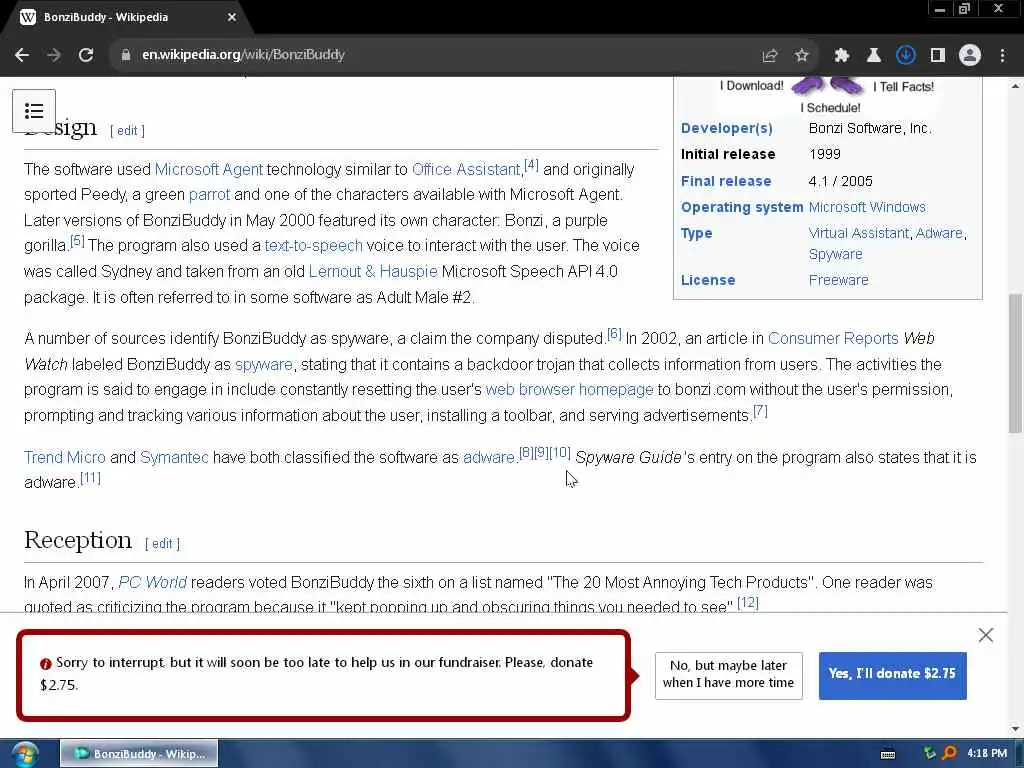Screen dimensions: 1024x768
Task: Share this page via address bar icon
Action: 770,56
